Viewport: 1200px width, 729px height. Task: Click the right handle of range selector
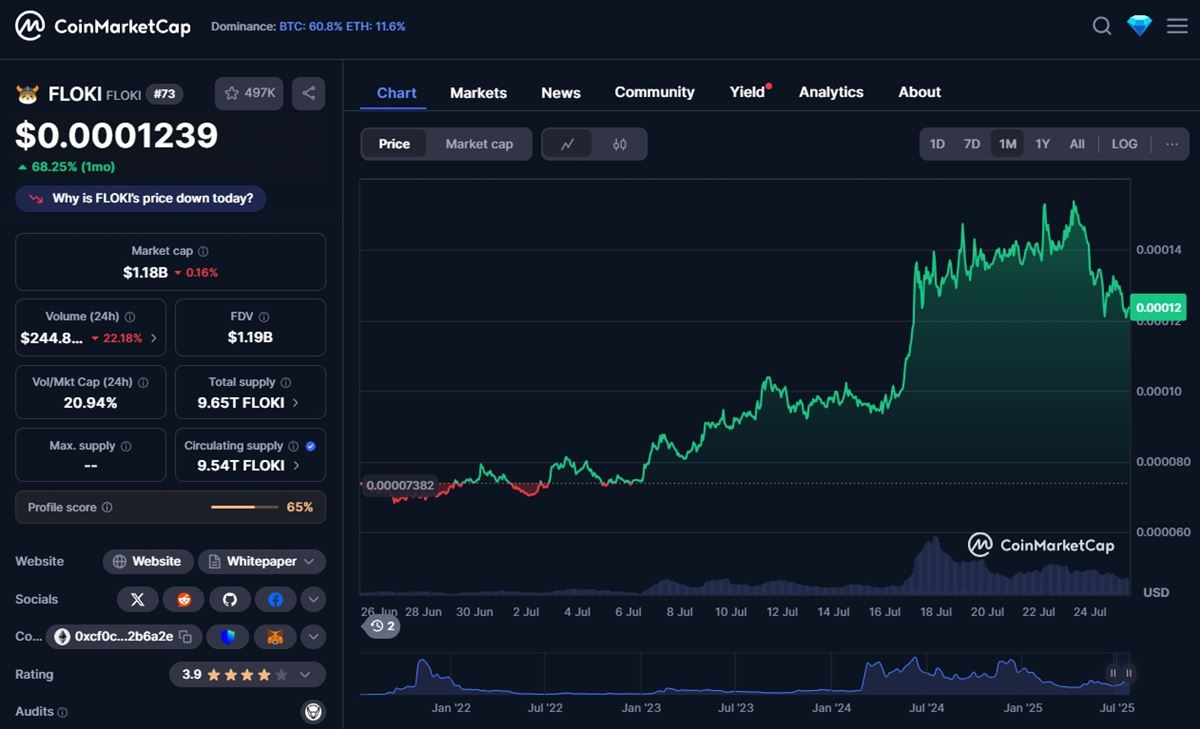point(1129,673)
